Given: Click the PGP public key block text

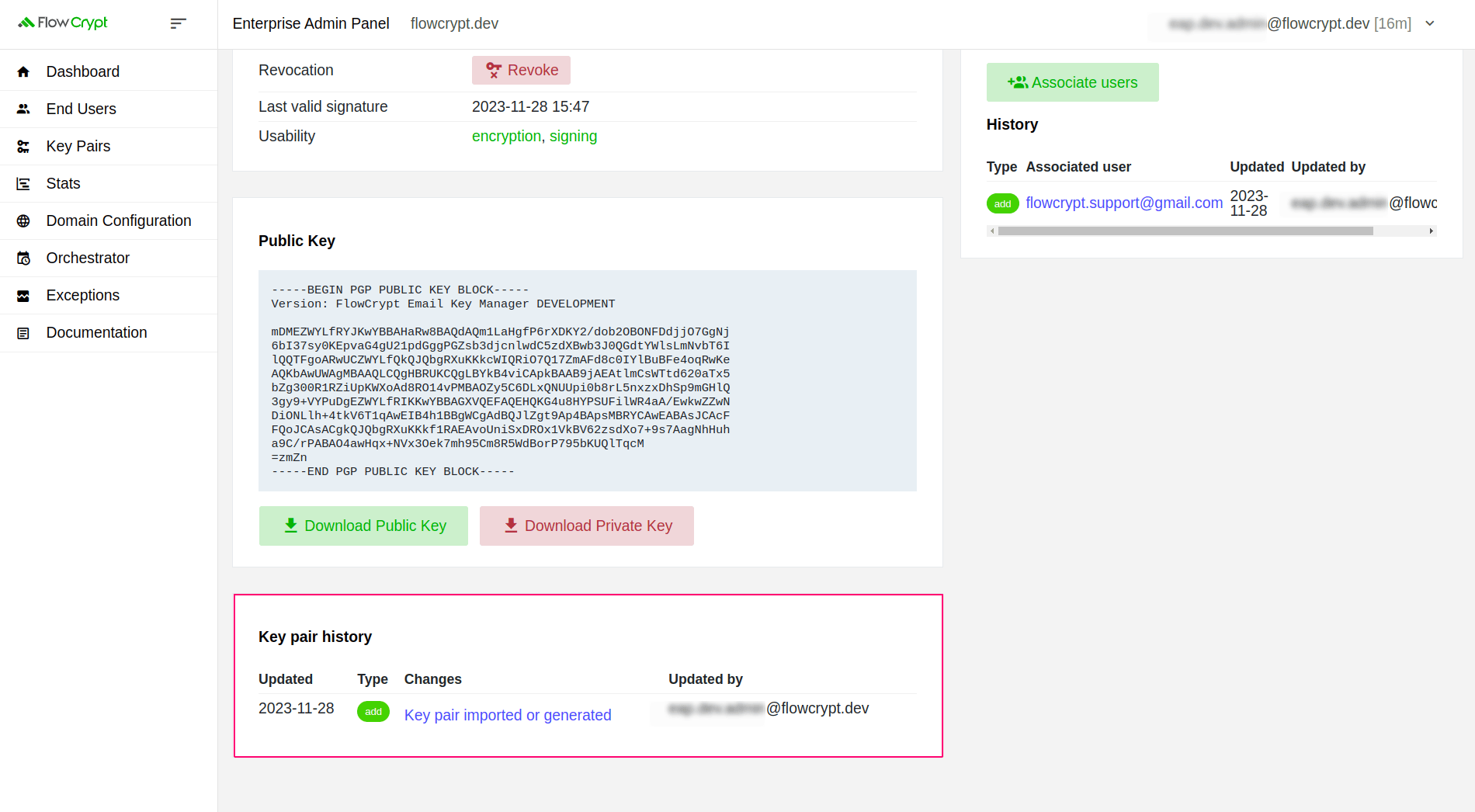Looking at the screenshot, I should (587, 380).
